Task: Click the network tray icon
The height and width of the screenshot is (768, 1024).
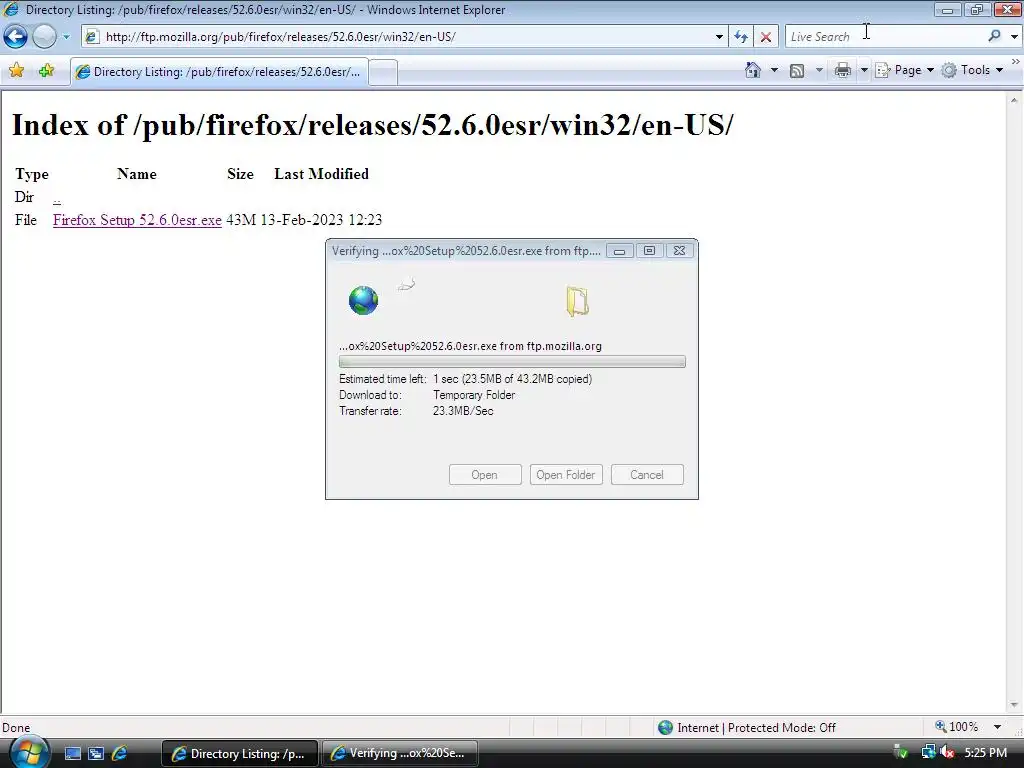Action: click(928, 753)
